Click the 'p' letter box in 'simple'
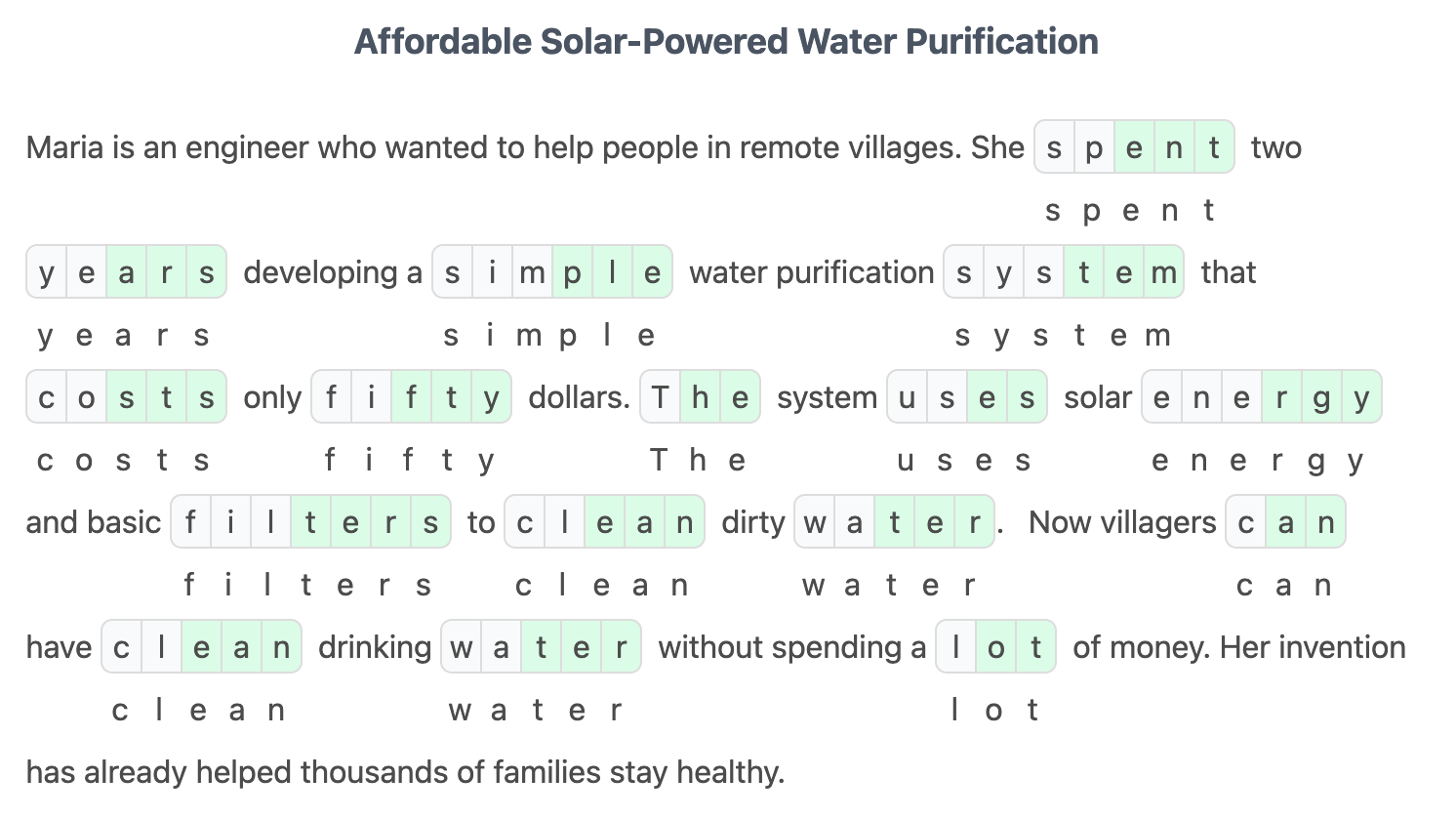The image size is (1456, 818). 572,272
